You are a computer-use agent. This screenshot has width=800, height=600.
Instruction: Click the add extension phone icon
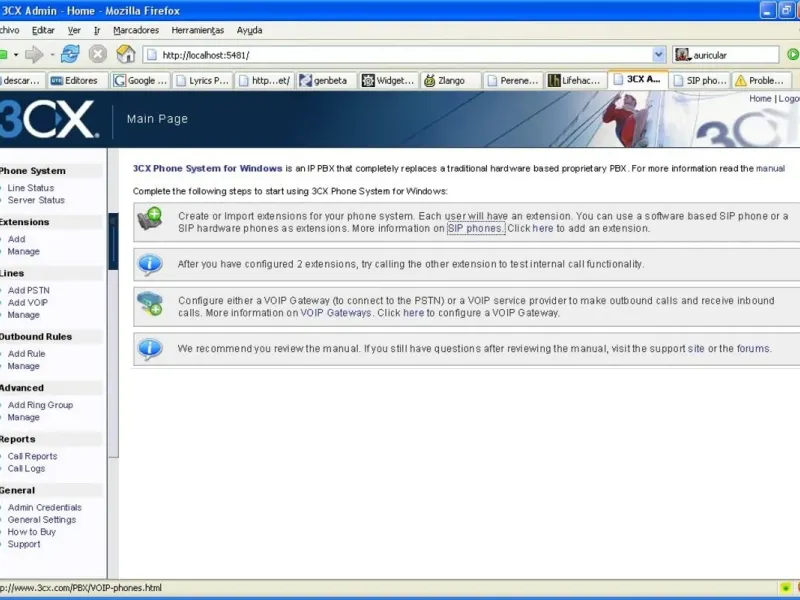(x=149, y=218)
